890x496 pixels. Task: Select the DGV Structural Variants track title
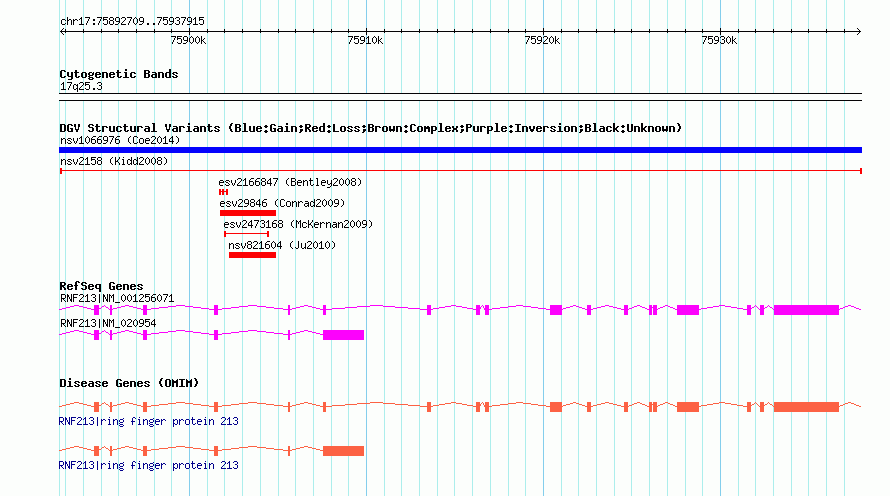370,128
